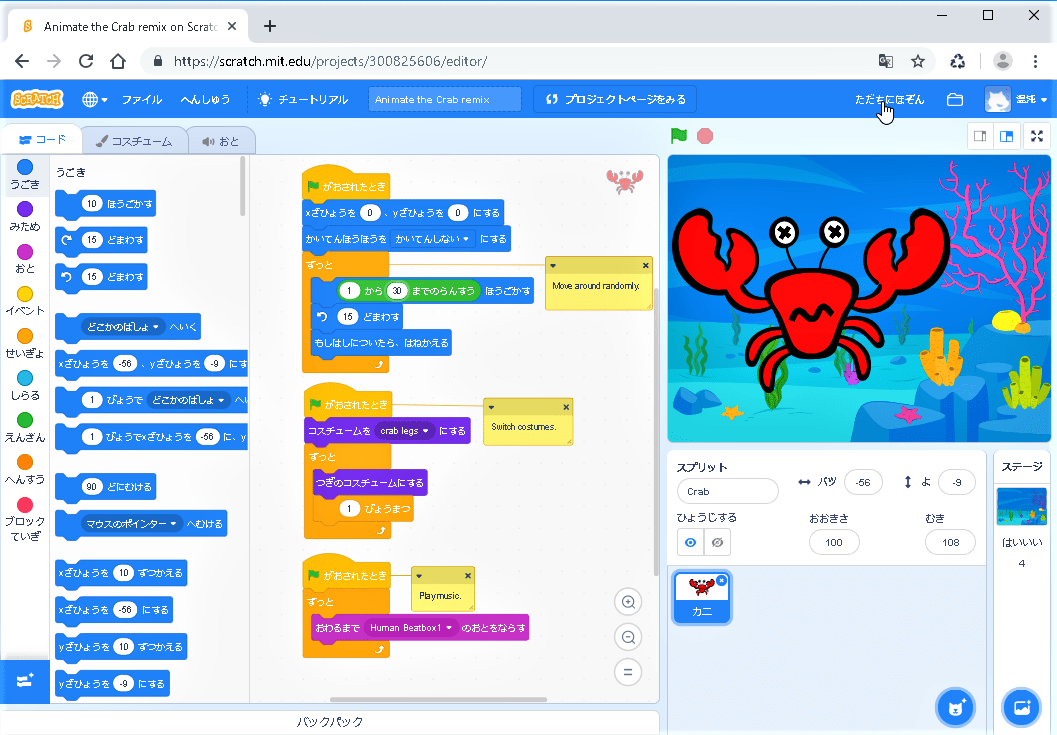Select the カニ sprite thumbnail
This screenshot has width=1057, height=735.
tap(702, 597)
